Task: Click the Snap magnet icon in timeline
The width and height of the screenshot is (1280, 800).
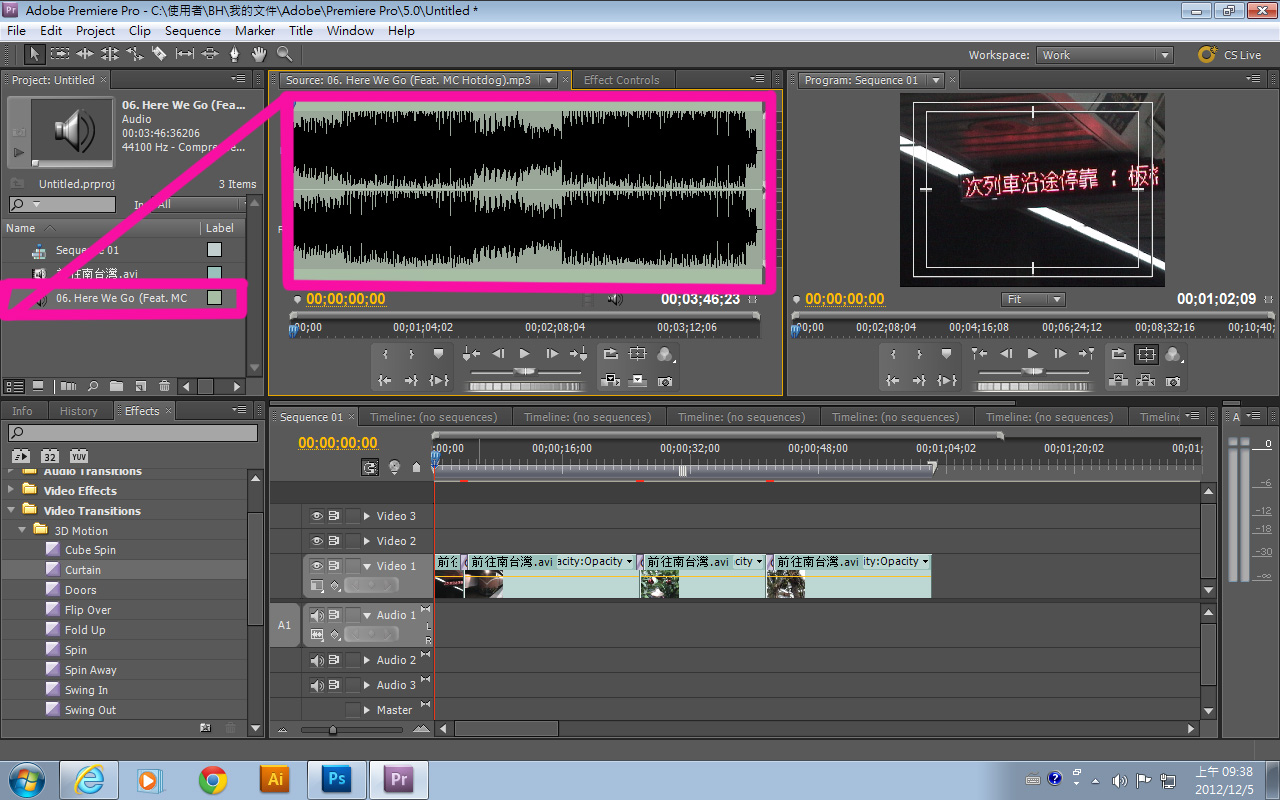Action: point(370,467)
